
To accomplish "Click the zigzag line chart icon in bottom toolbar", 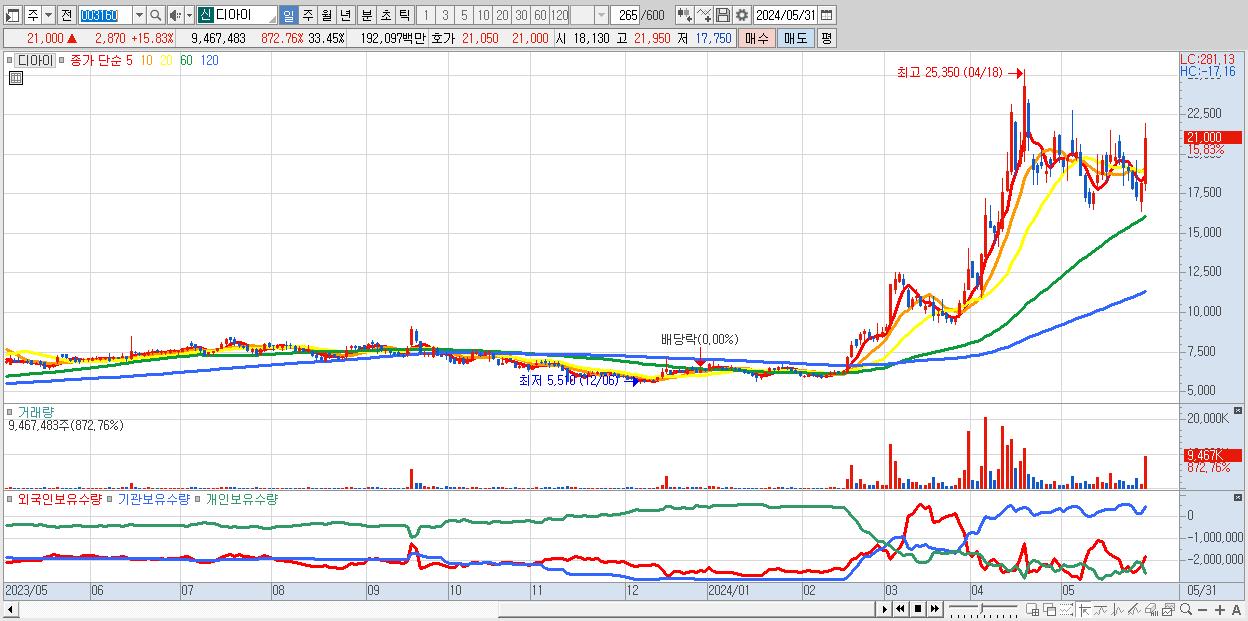I will click(1118, 609).
